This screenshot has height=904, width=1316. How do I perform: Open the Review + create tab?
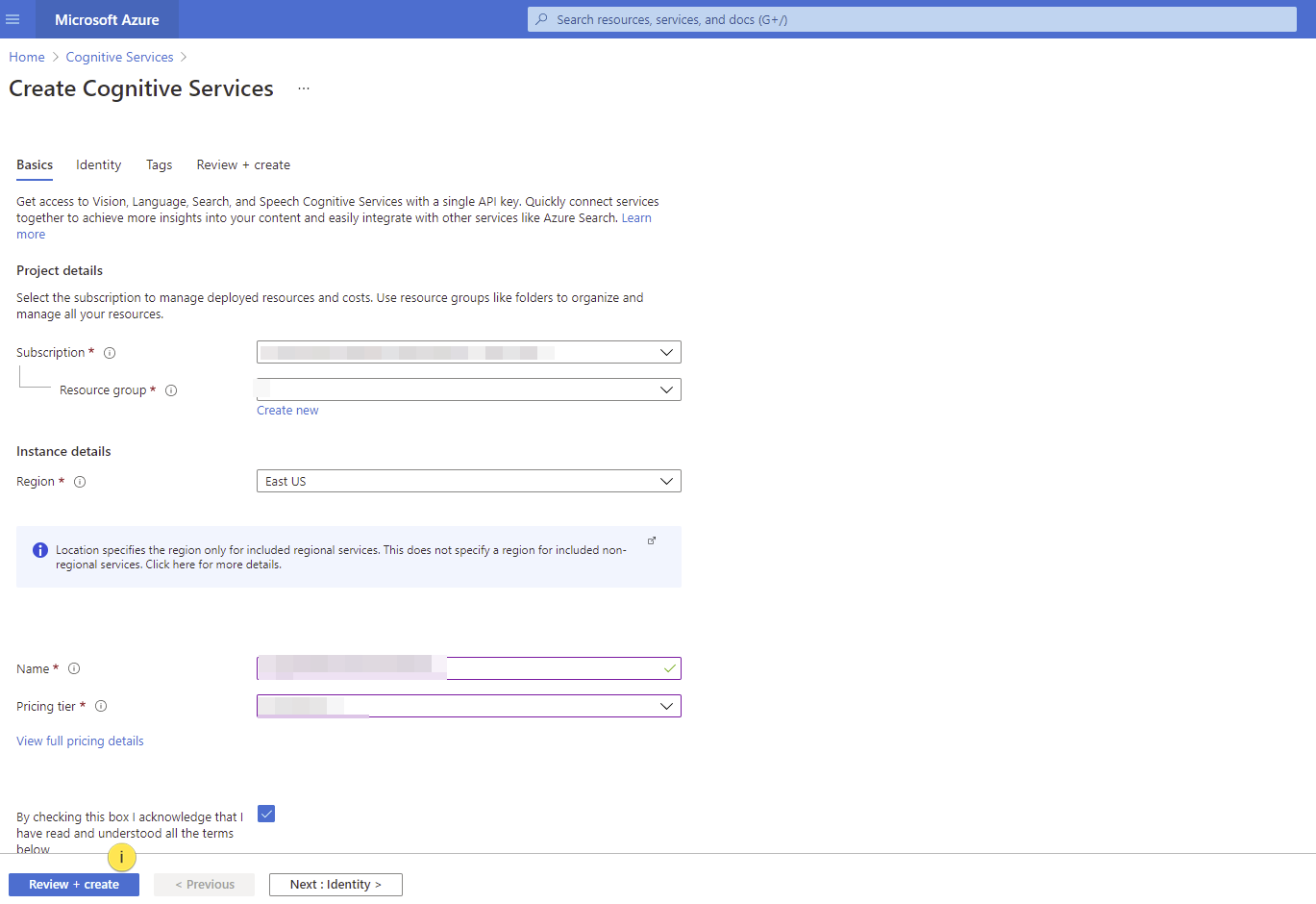[243, 165]
